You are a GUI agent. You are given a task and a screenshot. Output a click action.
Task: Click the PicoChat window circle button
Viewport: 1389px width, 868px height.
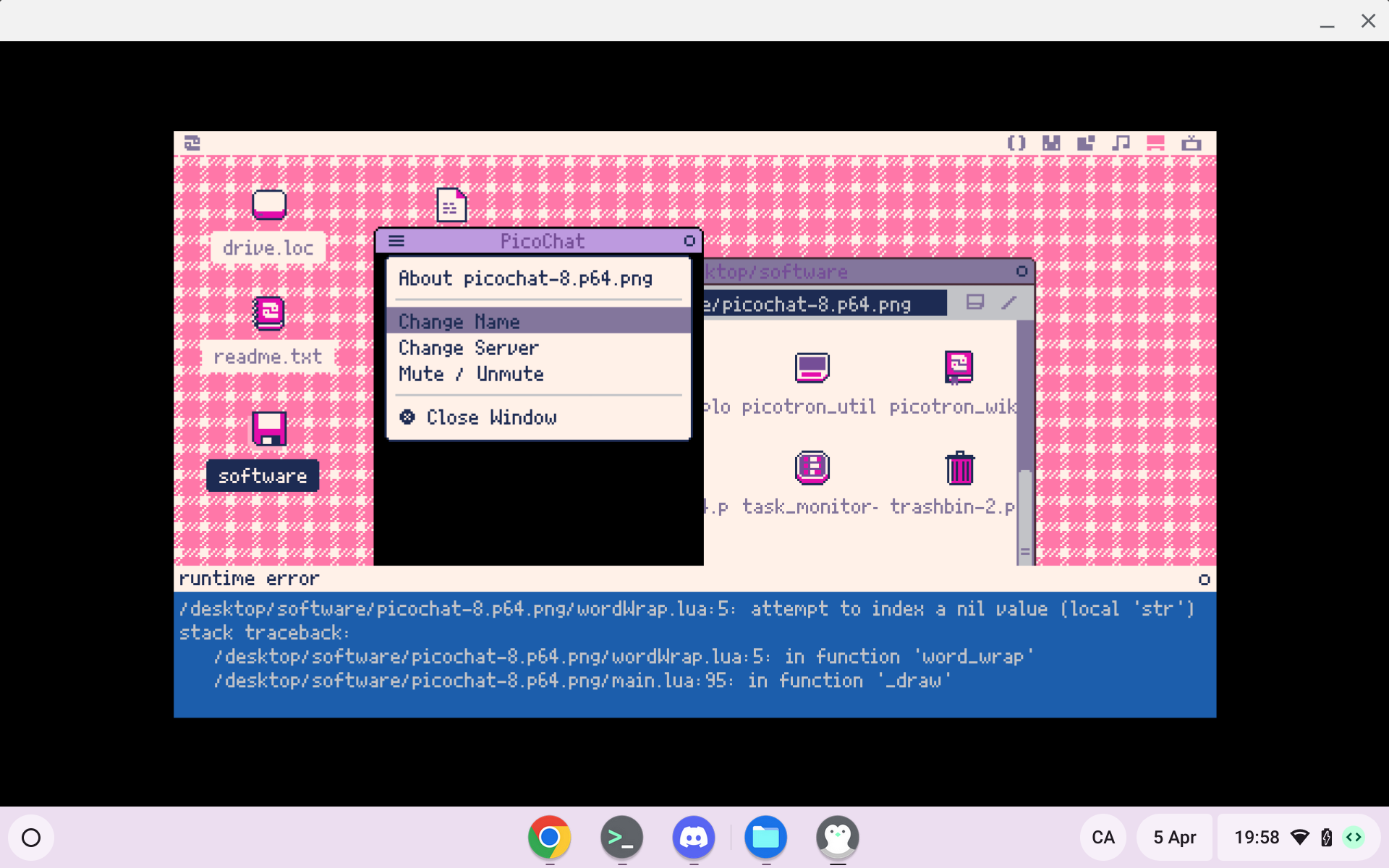689,241
